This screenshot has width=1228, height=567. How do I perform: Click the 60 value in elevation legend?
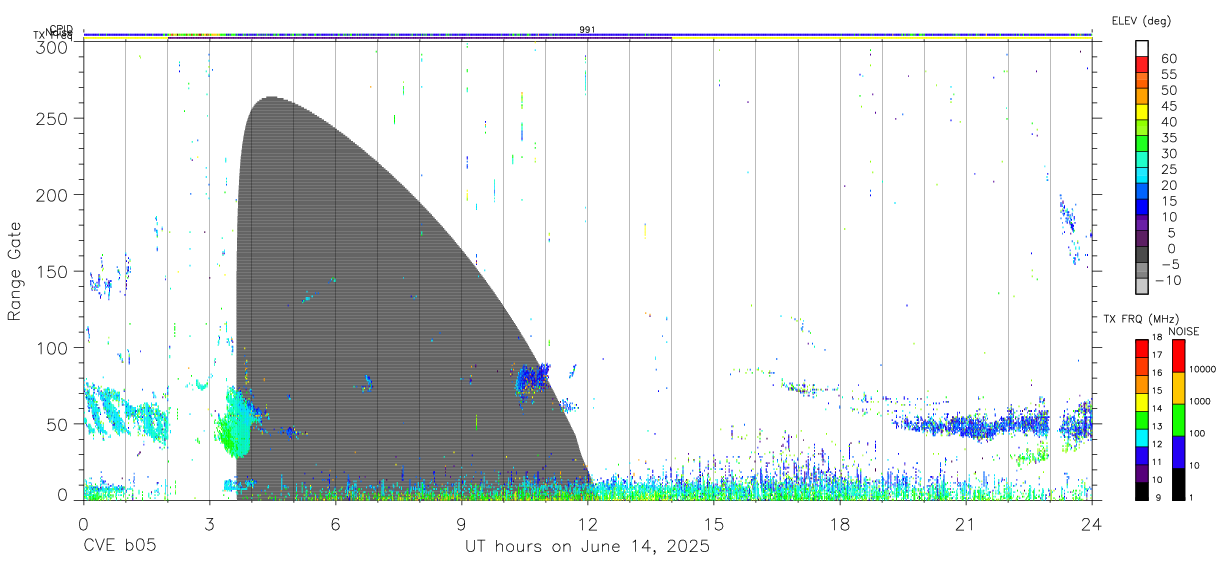1168,59
